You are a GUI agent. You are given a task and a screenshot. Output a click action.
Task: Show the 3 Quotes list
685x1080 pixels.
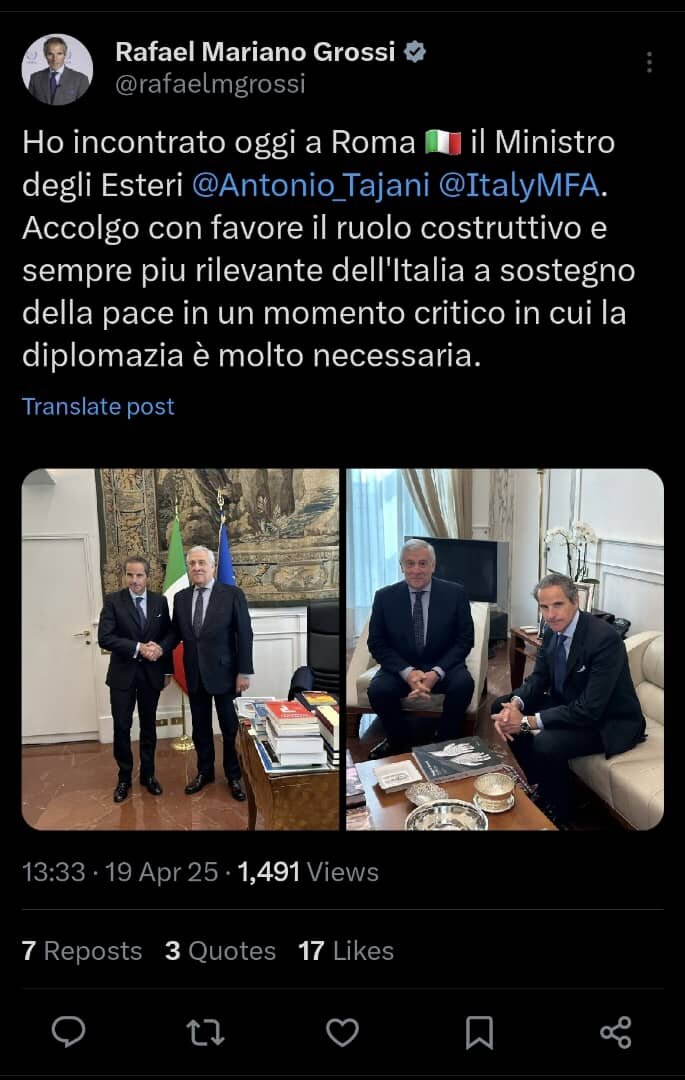220,951
